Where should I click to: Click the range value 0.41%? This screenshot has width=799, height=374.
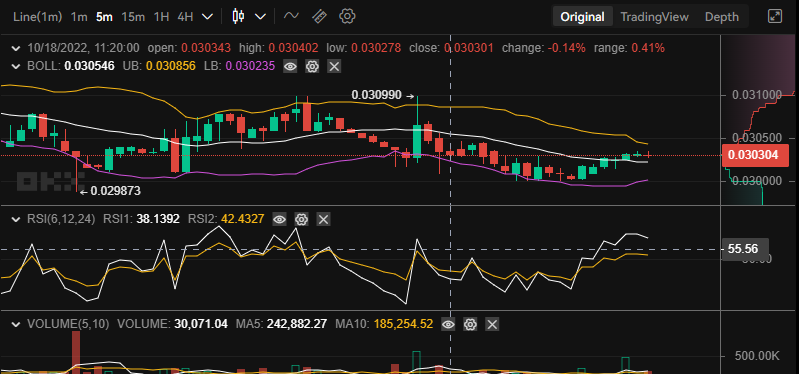point(648,49)
